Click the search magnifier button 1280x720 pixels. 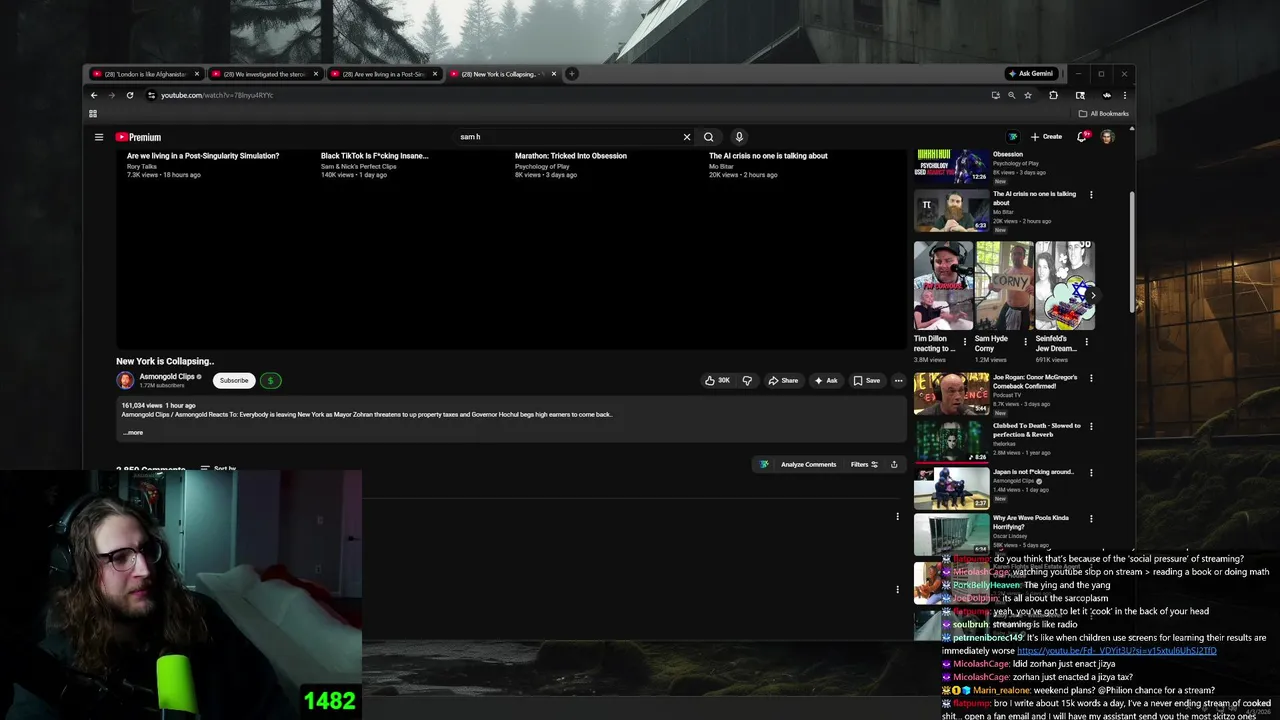coord(708,137)
